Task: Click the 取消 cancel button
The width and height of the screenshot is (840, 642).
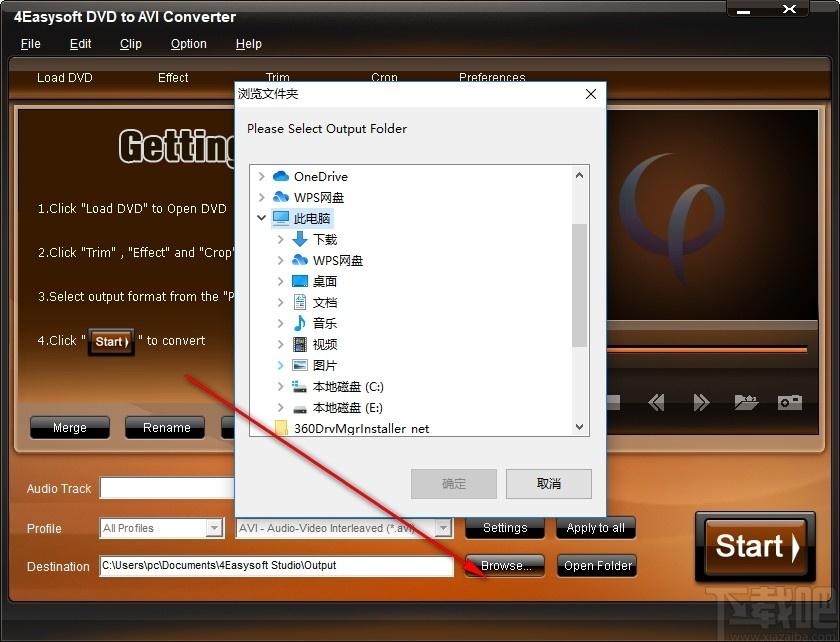Action: pyautogui.click(x=549, y=484)
